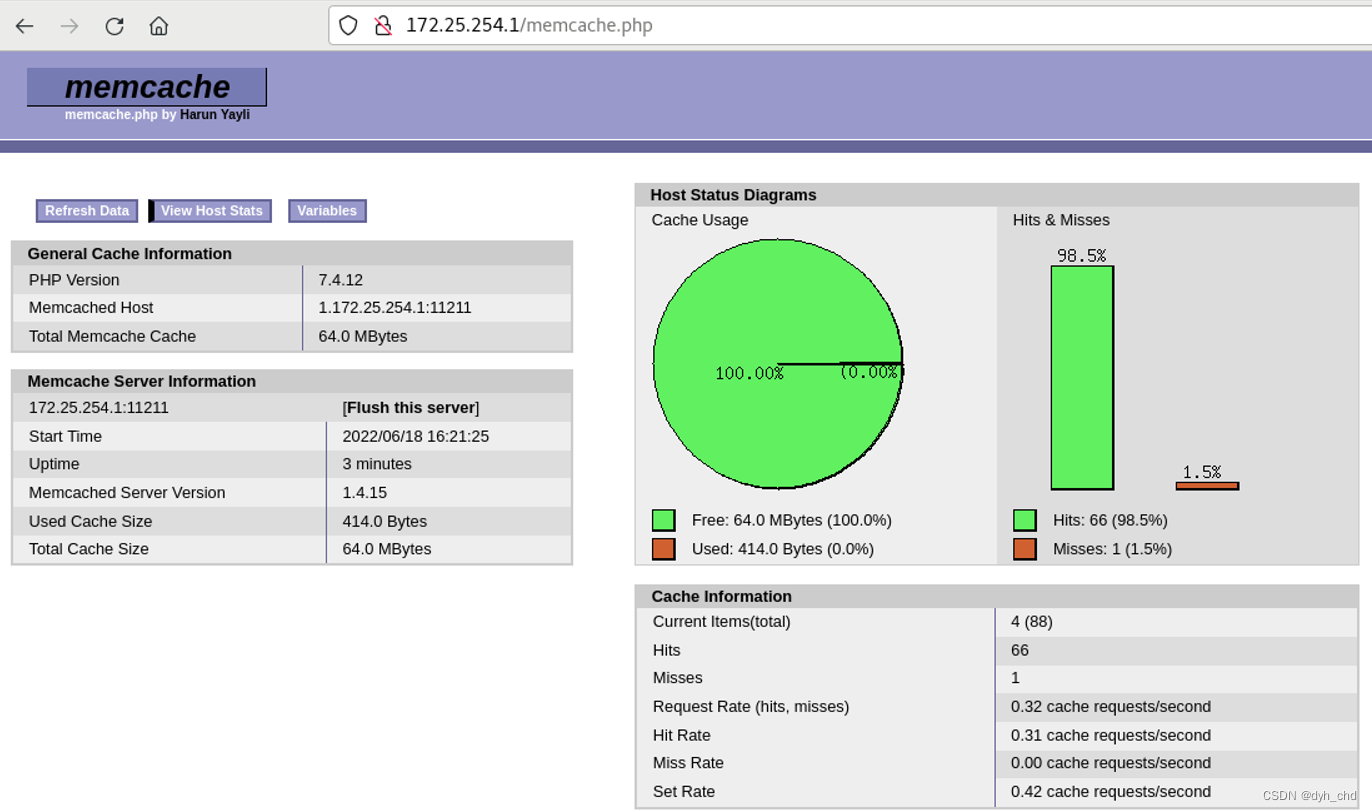Click the orange Used legend swatch
This screenshot has height=812, width=1372.
[665, 549]
